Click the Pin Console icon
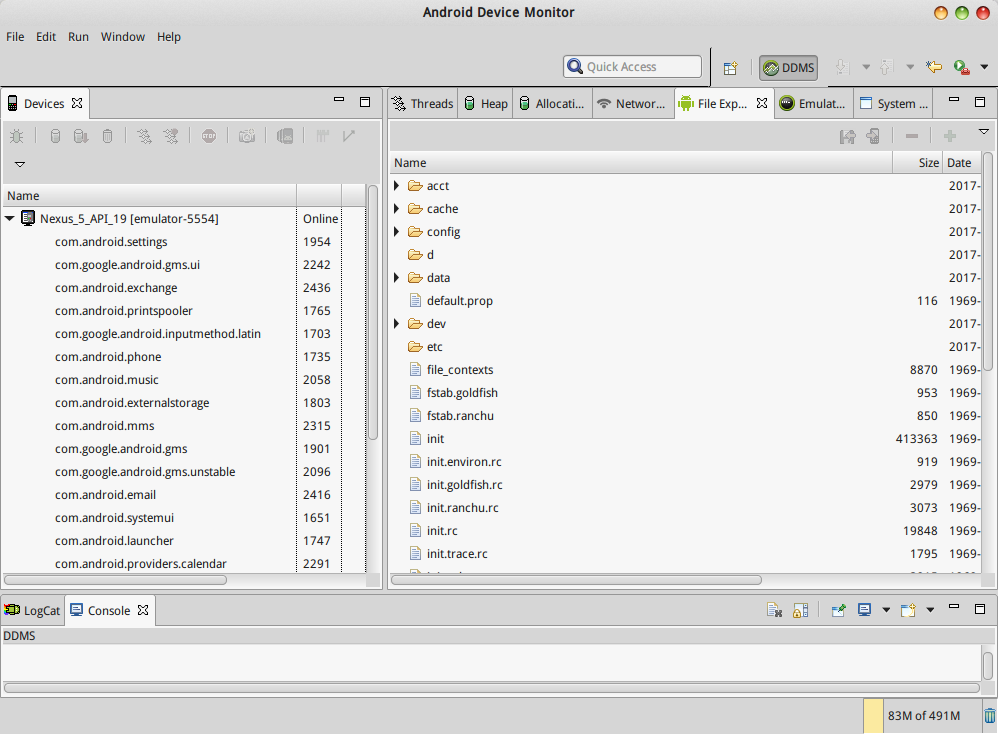Viewport: 998px width, 734px height. [x=838, y=610]
